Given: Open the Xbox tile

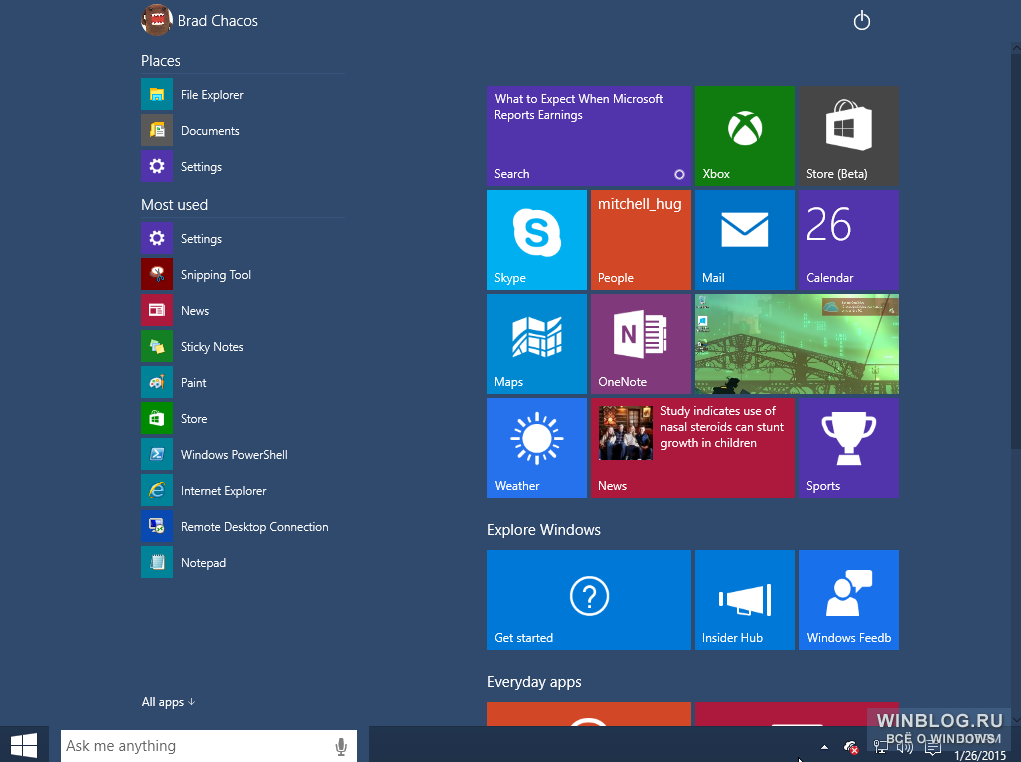Looking at the screenshot, I should [x=744, y=135].
